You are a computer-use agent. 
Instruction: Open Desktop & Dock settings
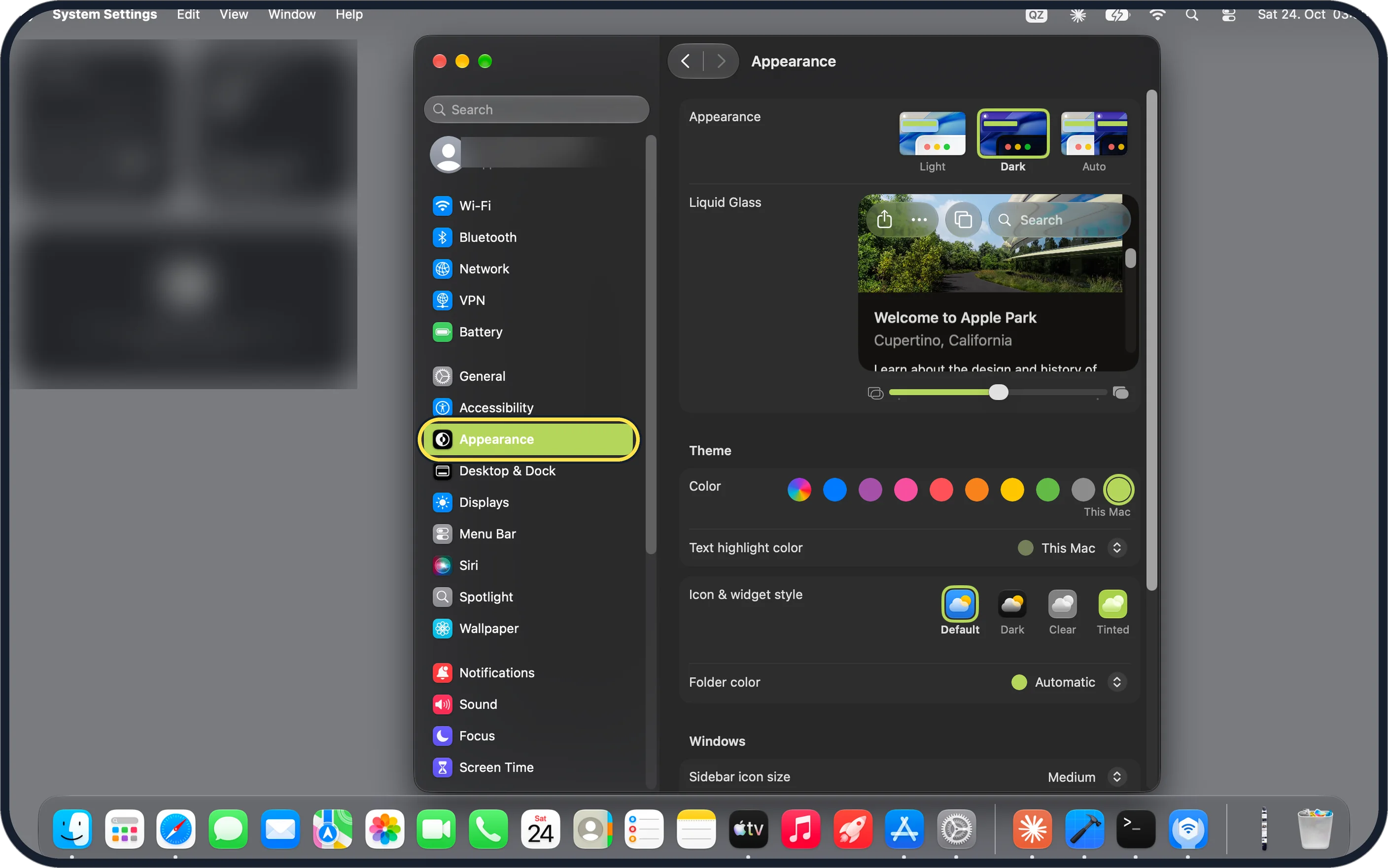pyautogui.click(x=528, y=471)
